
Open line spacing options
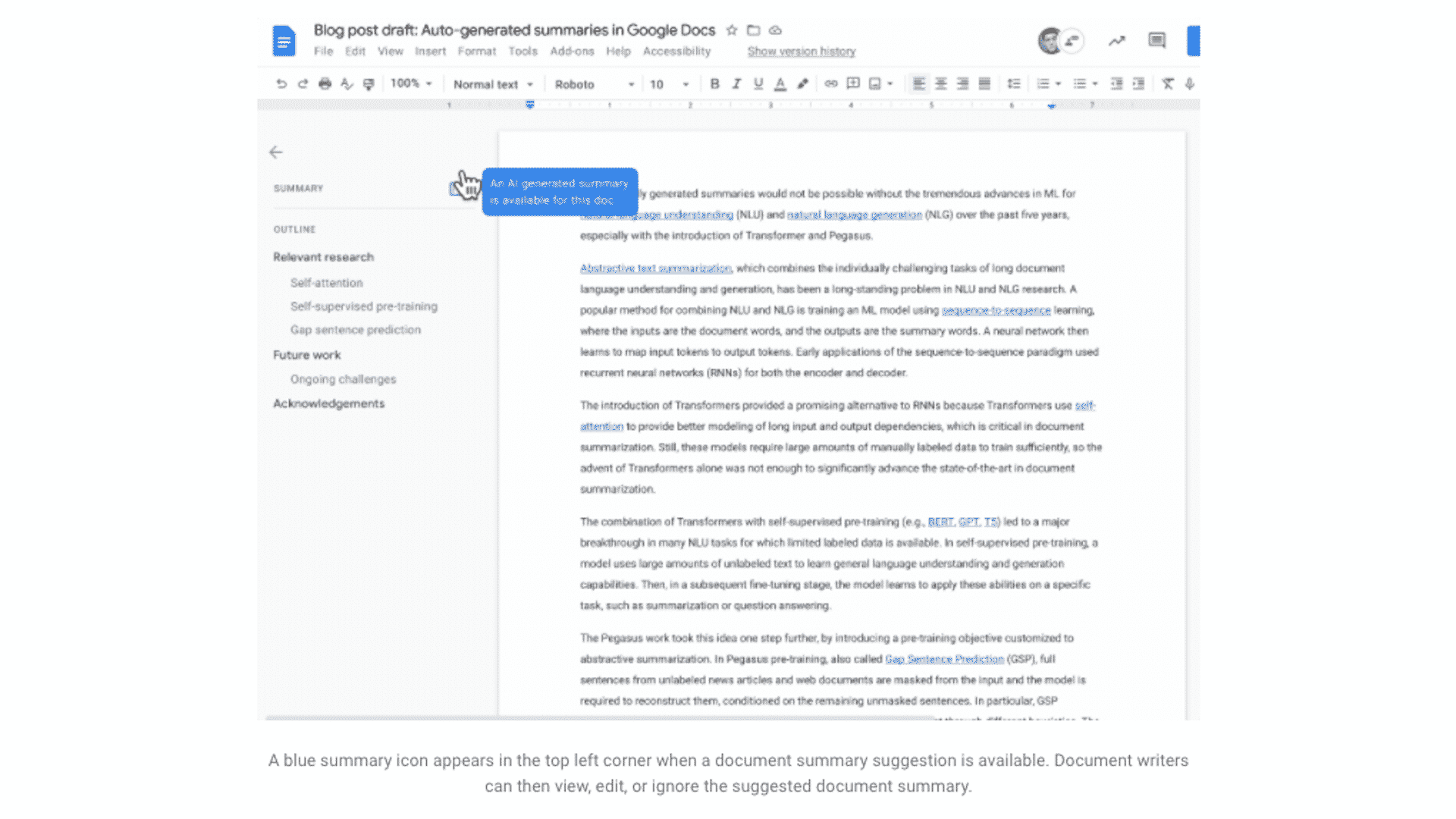coord(1014,84)
